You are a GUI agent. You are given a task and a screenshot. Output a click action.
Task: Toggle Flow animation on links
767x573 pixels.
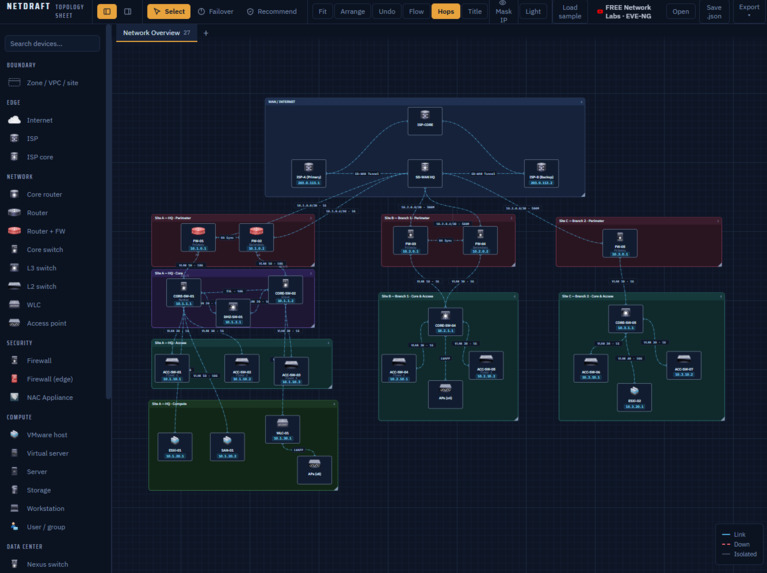pos(416,11)
